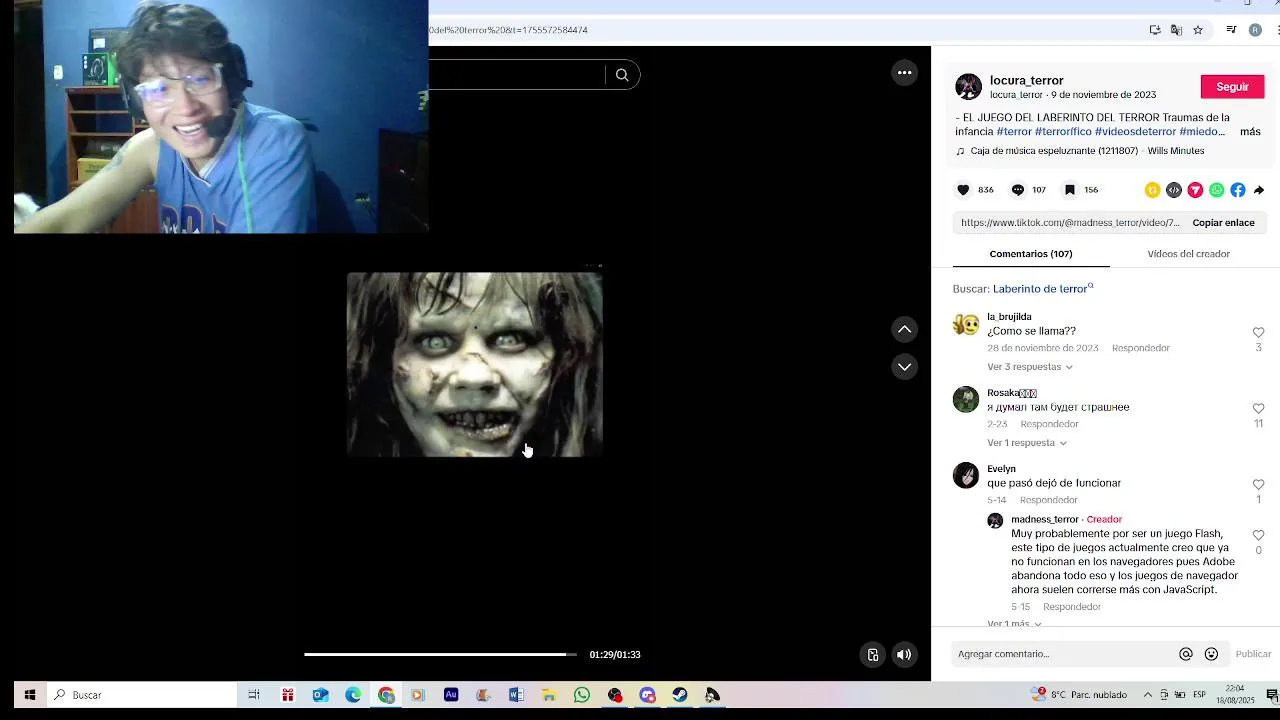The width and height of the screenshot is (1280, 720).
Task: Like the video with the heart icon
Action: tap(963, 190)
